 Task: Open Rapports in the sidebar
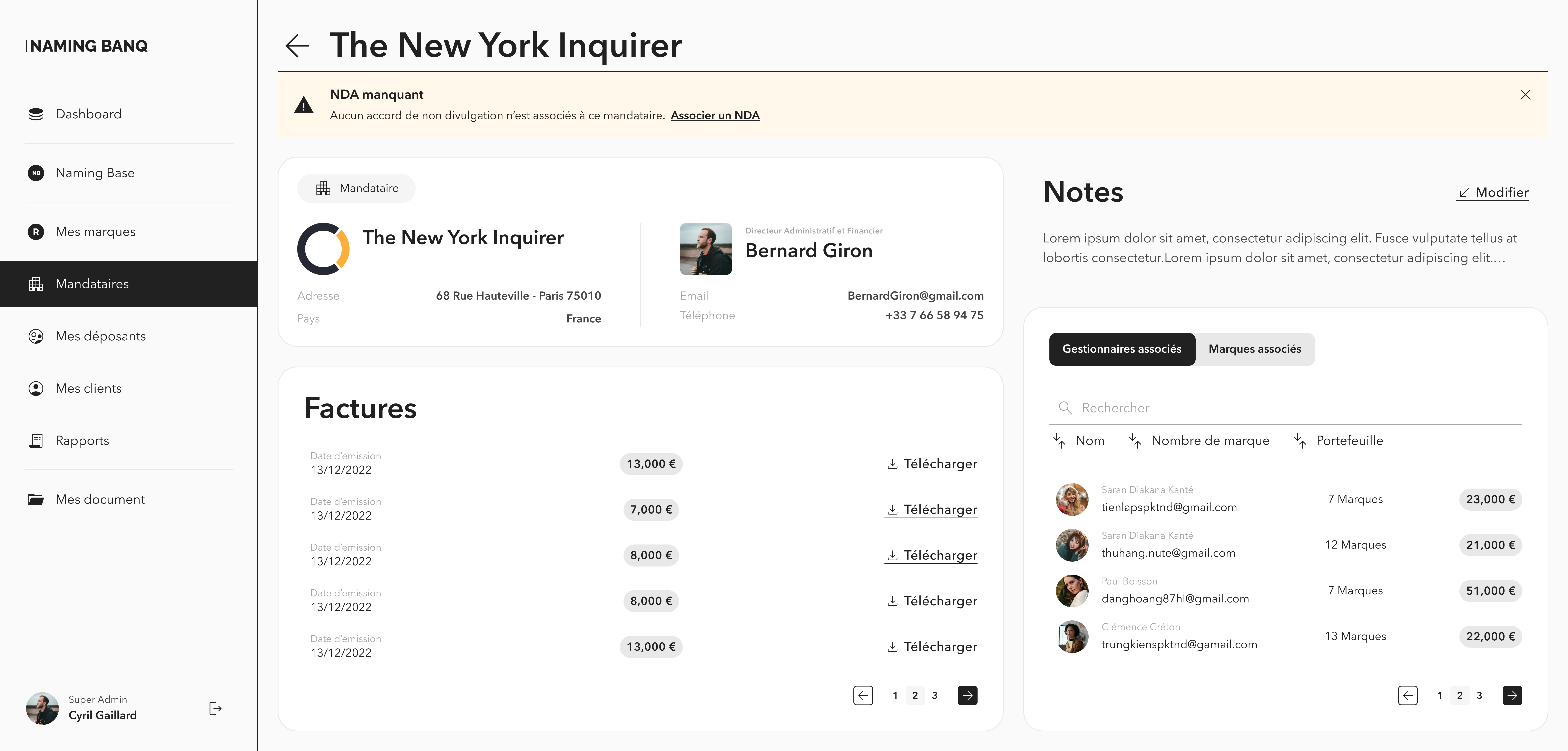coord(129,441)
